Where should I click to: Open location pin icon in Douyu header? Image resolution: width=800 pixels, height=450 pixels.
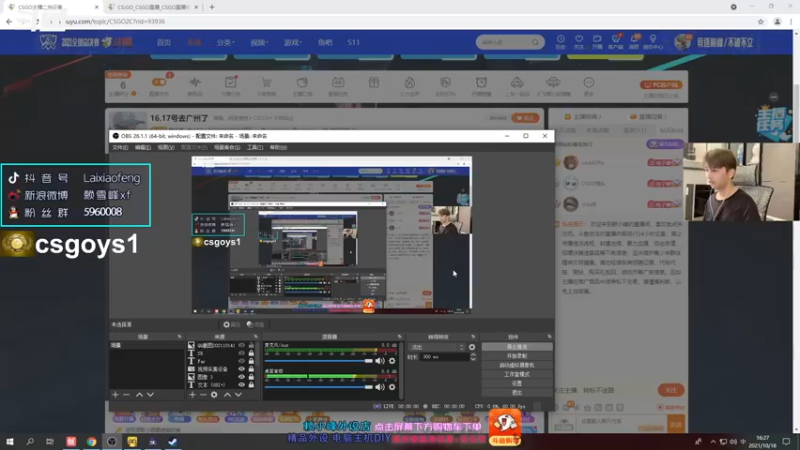pyautogui.click(x=653, y=41)
